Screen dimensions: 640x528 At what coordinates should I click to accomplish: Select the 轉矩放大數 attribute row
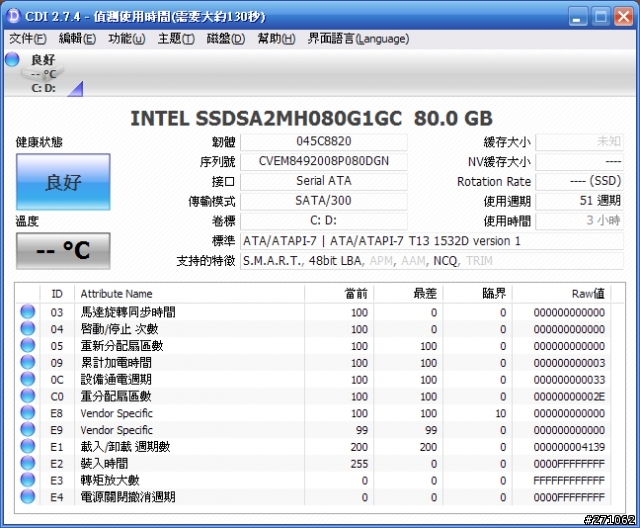coord(313,480)
